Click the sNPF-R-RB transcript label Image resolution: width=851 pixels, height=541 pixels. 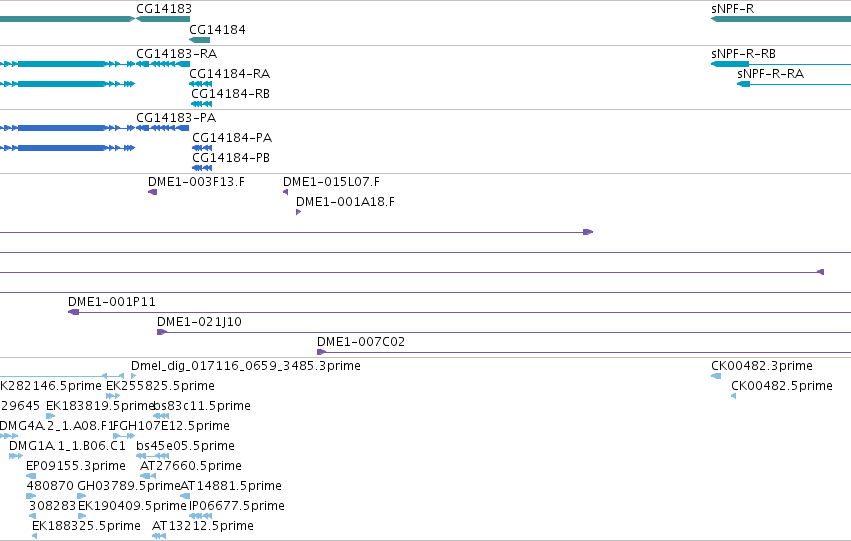click(743, 54)
